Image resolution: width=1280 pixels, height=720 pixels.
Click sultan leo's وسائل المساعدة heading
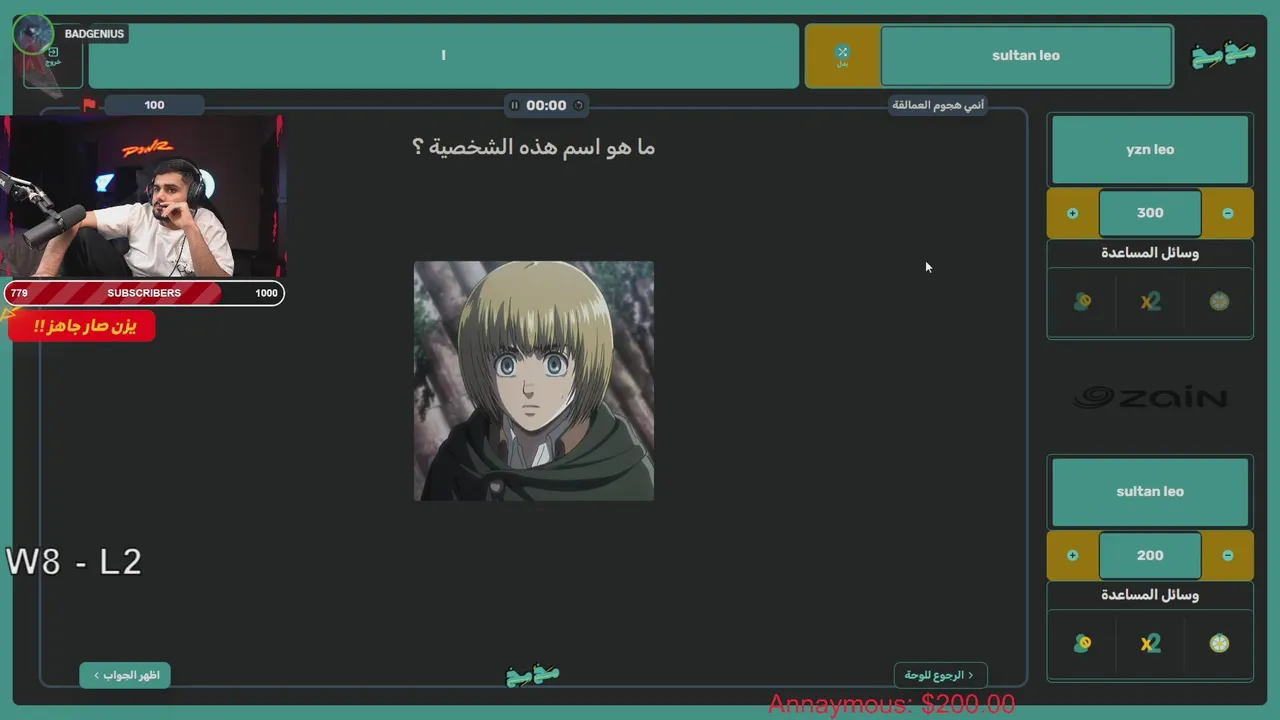coord(1150,595)
